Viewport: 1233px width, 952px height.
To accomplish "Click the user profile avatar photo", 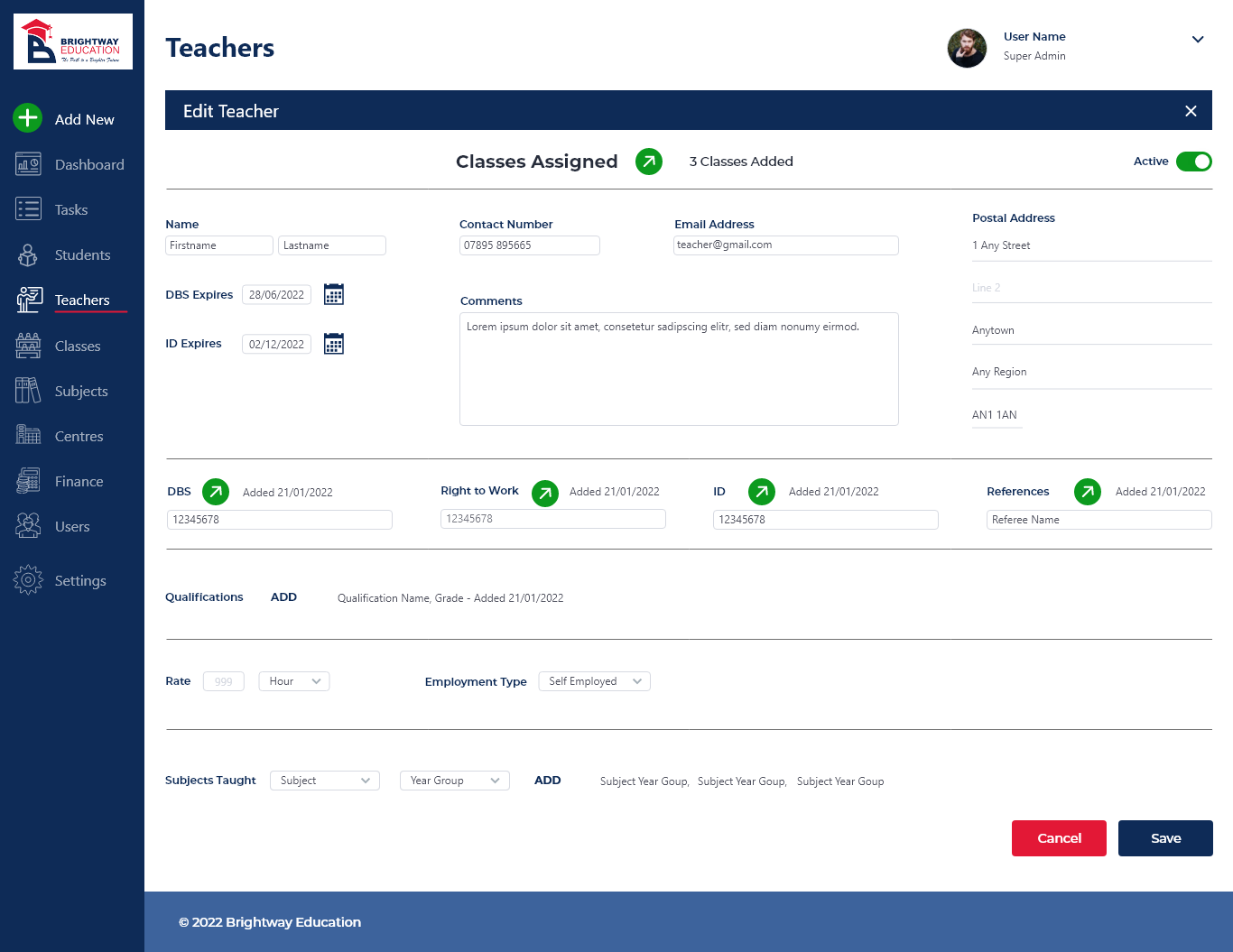I will pyautogui.click(x=967, y=48).
